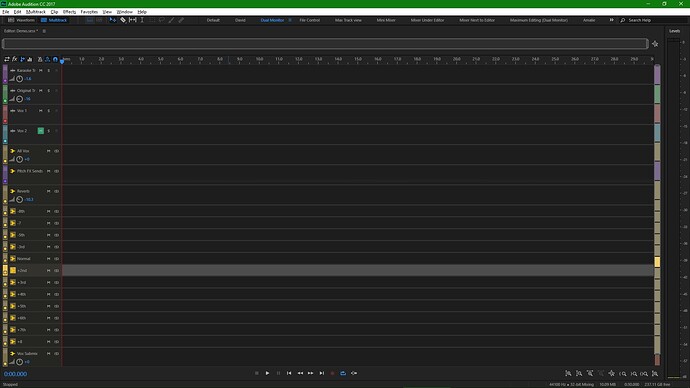Select the Mini Mixer workspace

coord(386,20)
